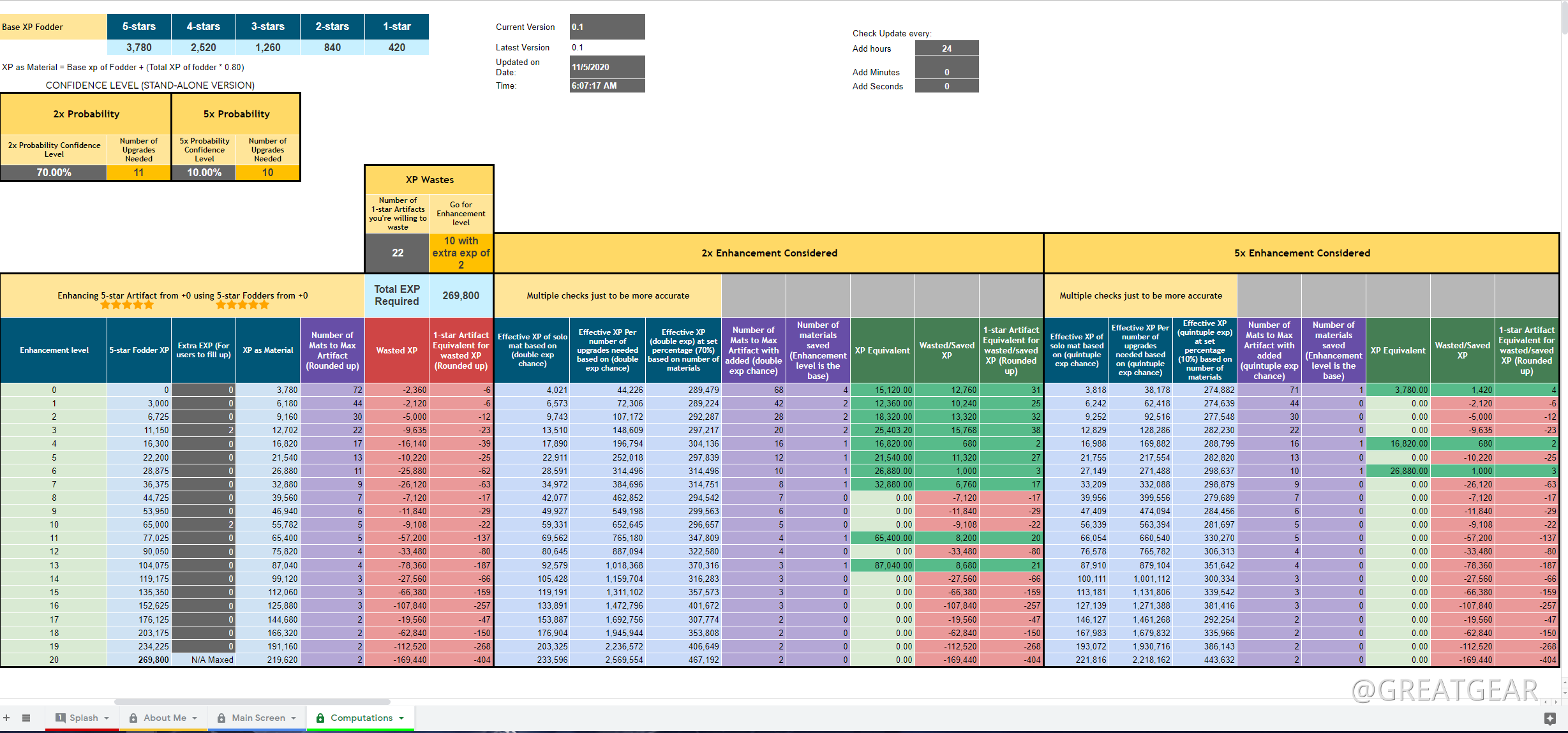The height and width of the screenshot is (733, 1568).
Task: Click the Current Version cell showing 0.1
Action: [607, 27]
